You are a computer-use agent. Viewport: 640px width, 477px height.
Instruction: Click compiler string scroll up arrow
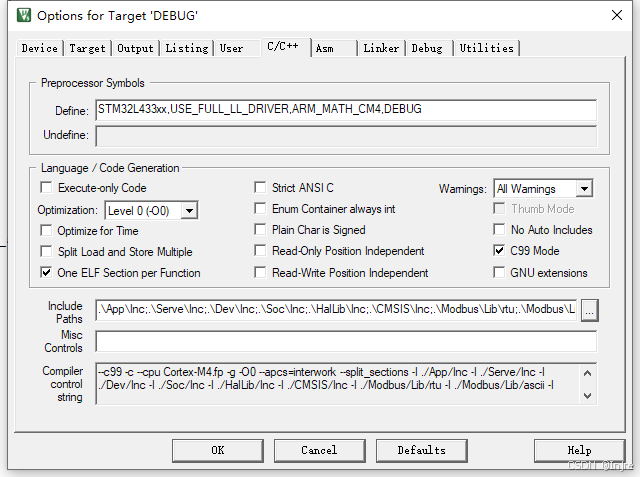pos(587,373)
